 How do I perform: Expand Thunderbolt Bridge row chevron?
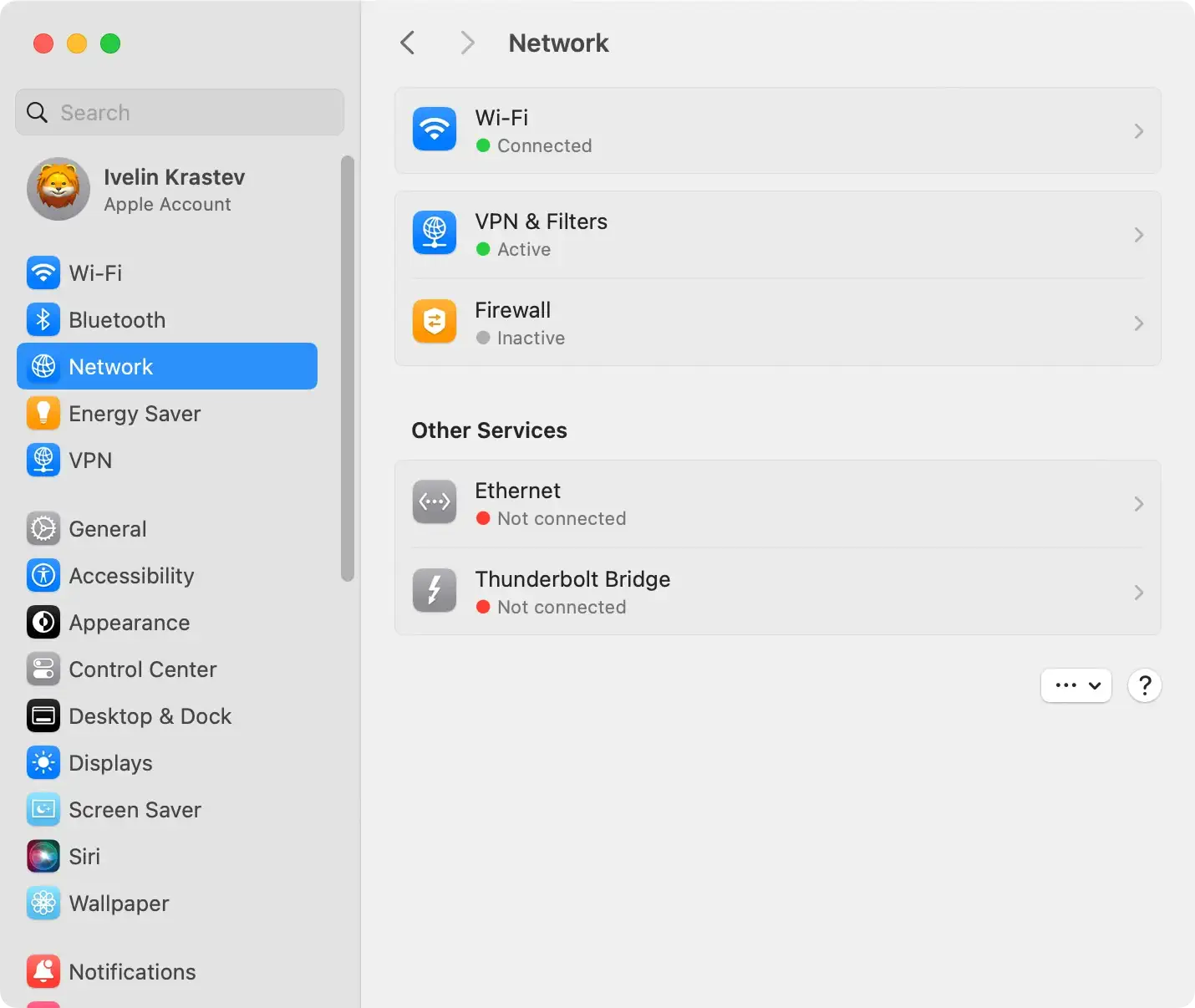point(1139,593)
